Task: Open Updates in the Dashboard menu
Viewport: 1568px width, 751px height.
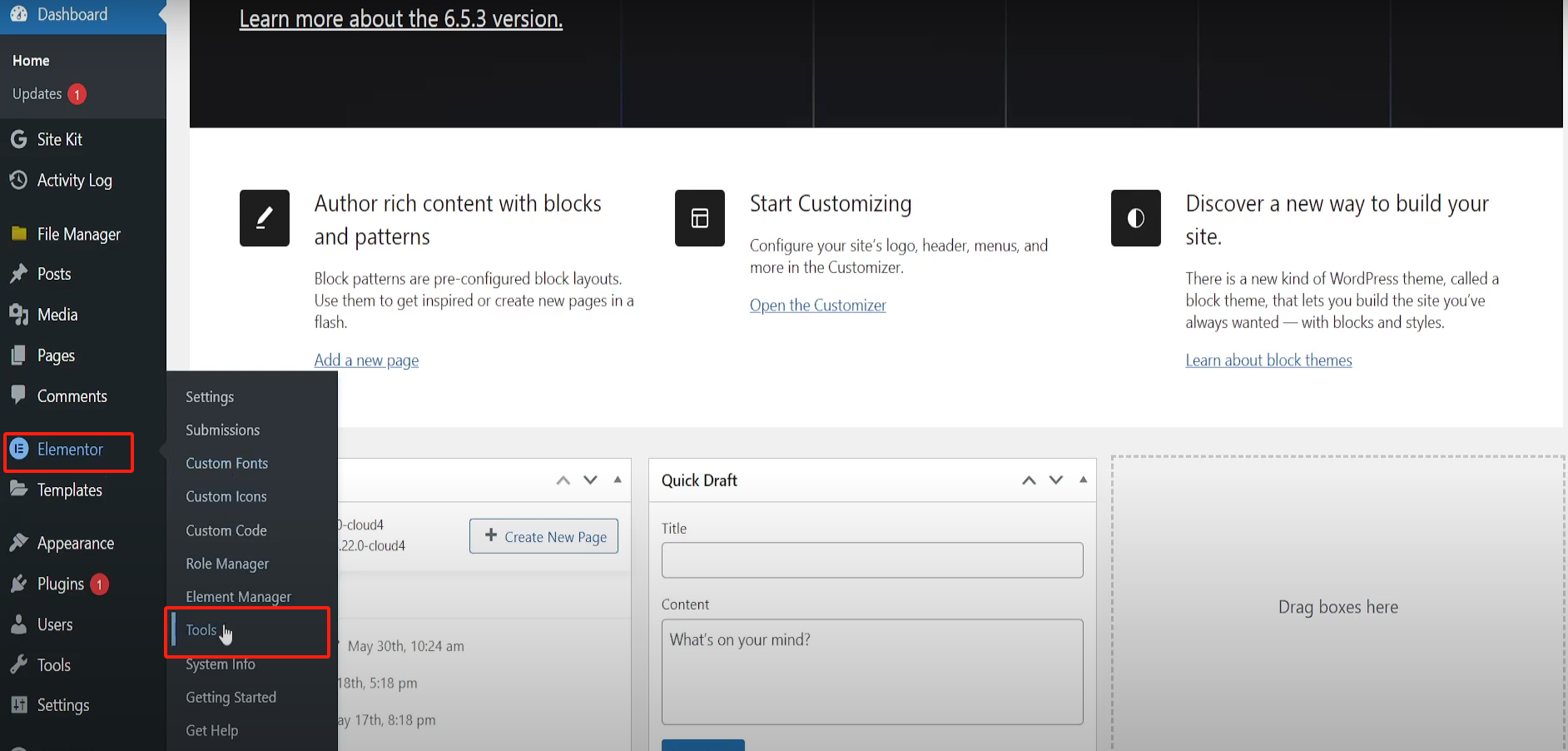Action: pos(37,94)
